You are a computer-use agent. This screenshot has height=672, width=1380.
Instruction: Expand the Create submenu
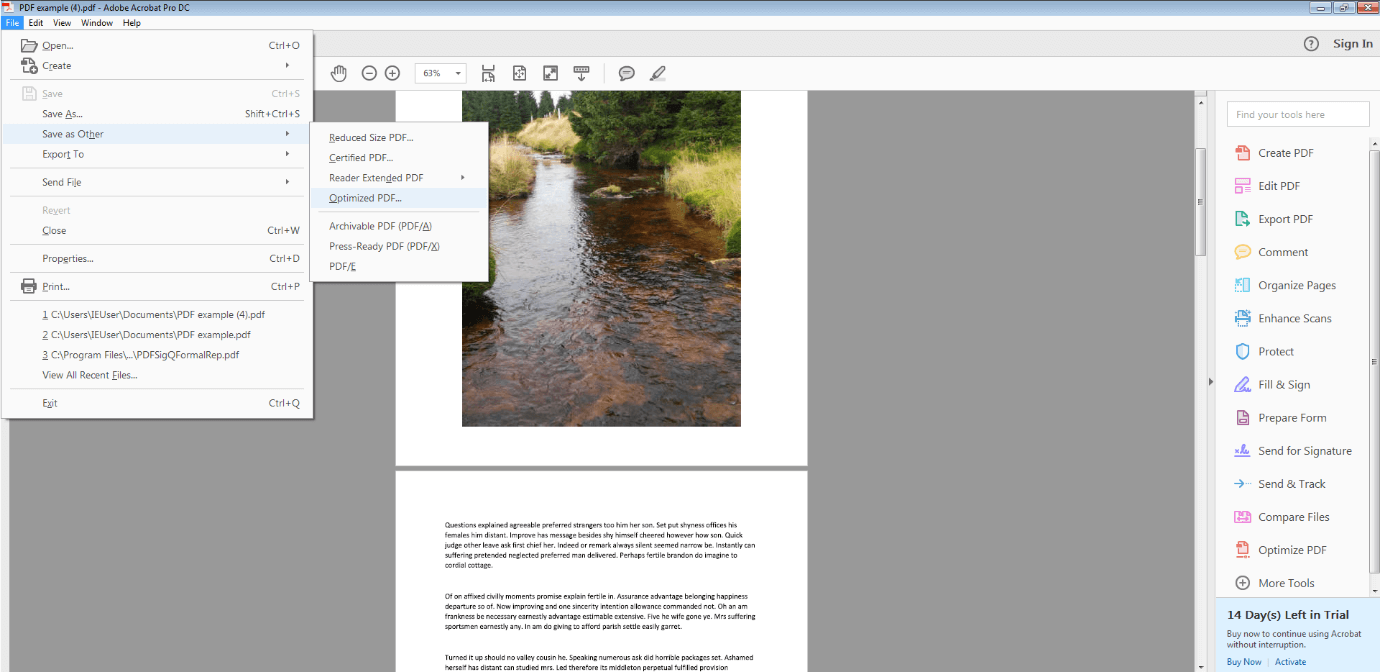(x=157, y=66)
